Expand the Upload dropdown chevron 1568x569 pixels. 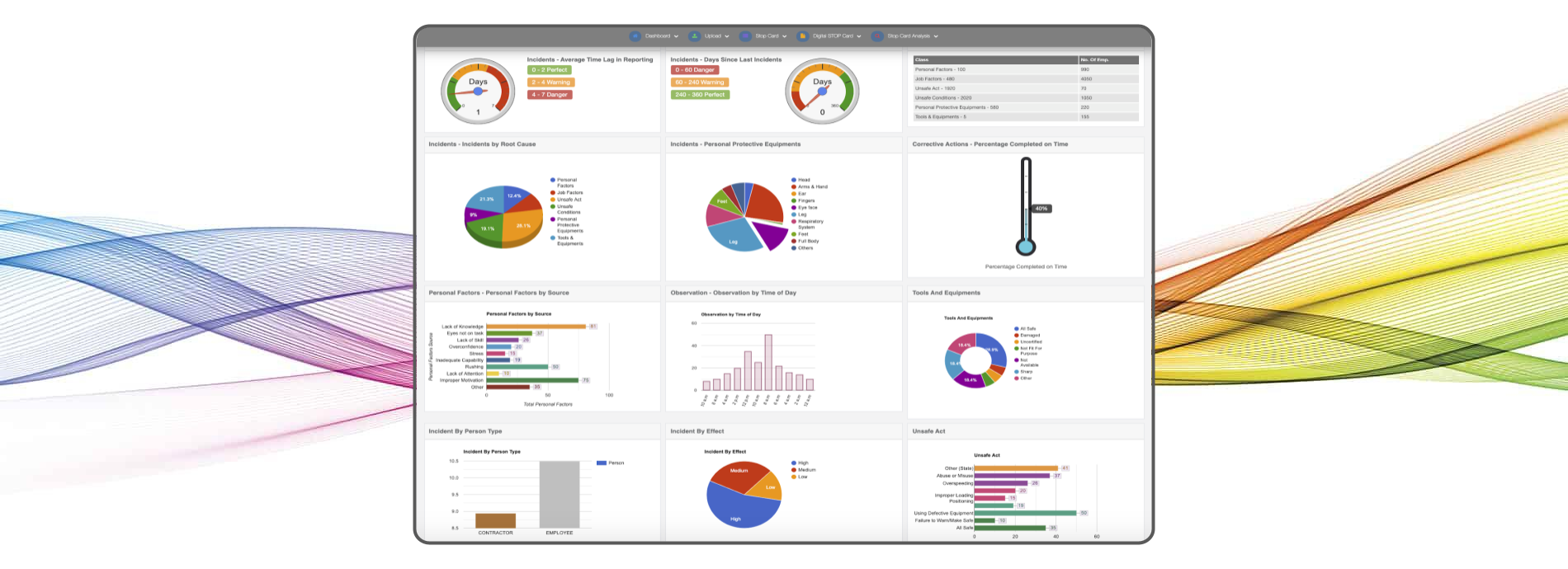(727, 36)
